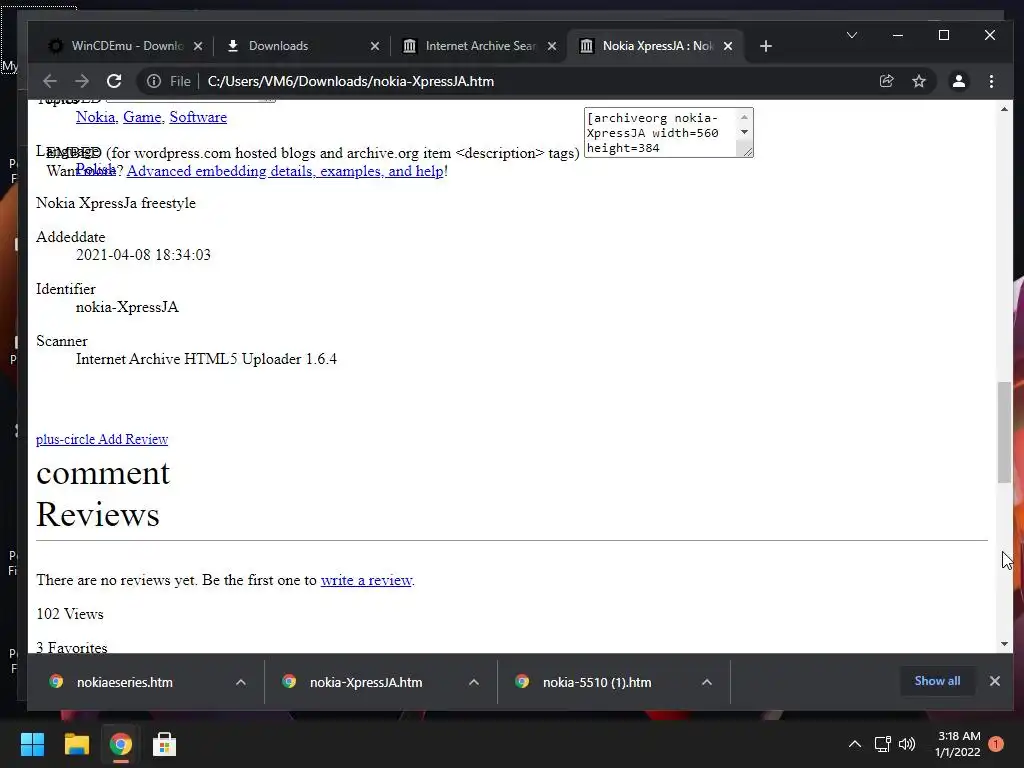The width and height of the screenshot is (1024, 768).
Task: Open Advanced embedding details link
Action: tap(285, 171)
